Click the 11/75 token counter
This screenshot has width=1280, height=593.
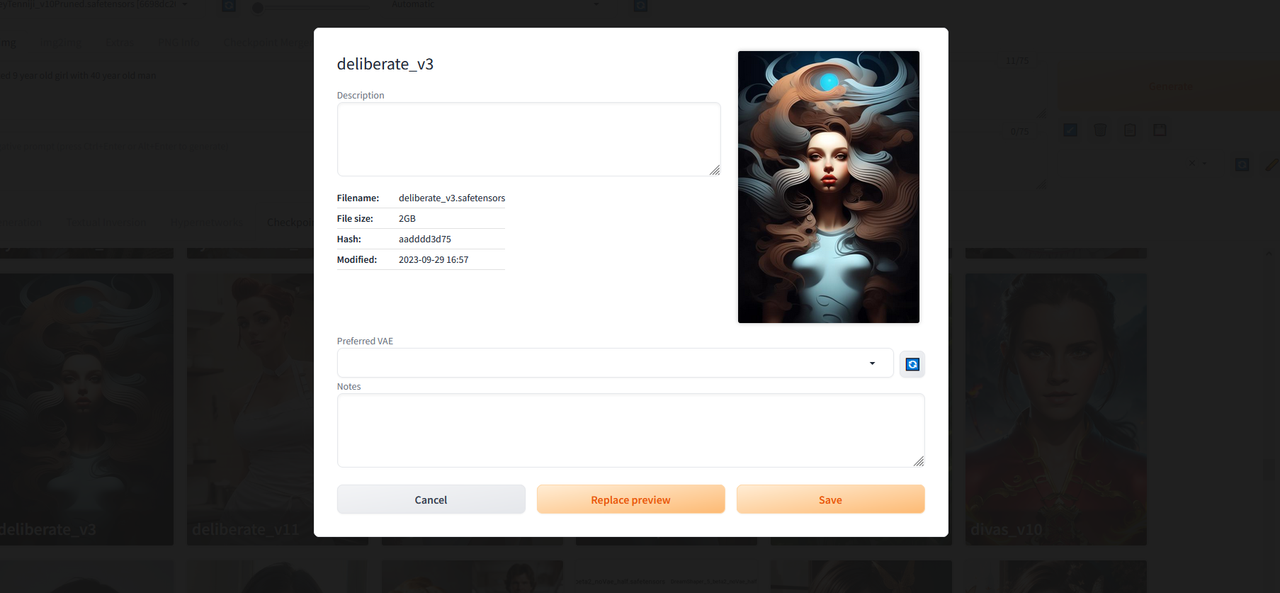point(1018,61)
